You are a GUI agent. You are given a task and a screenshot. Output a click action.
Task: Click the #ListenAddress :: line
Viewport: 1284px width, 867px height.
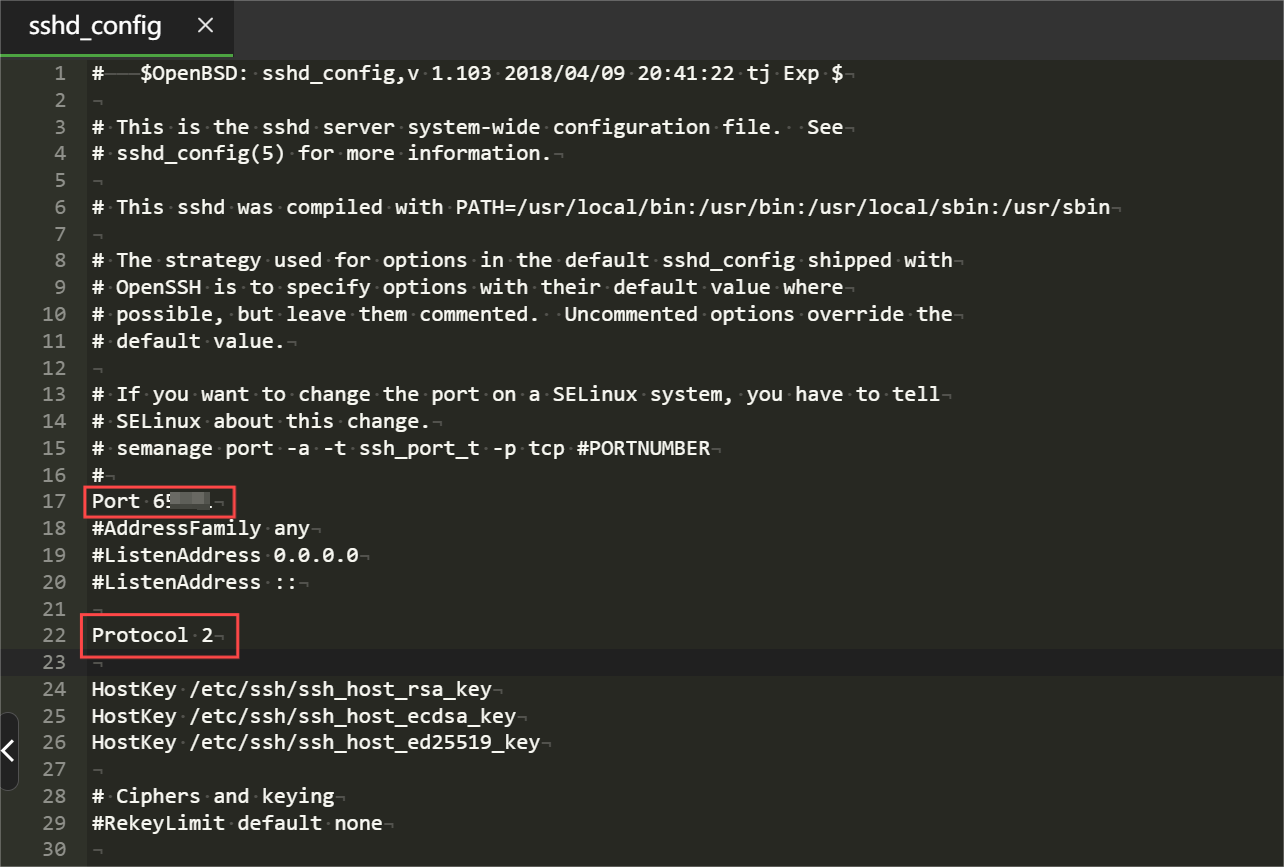194,582
